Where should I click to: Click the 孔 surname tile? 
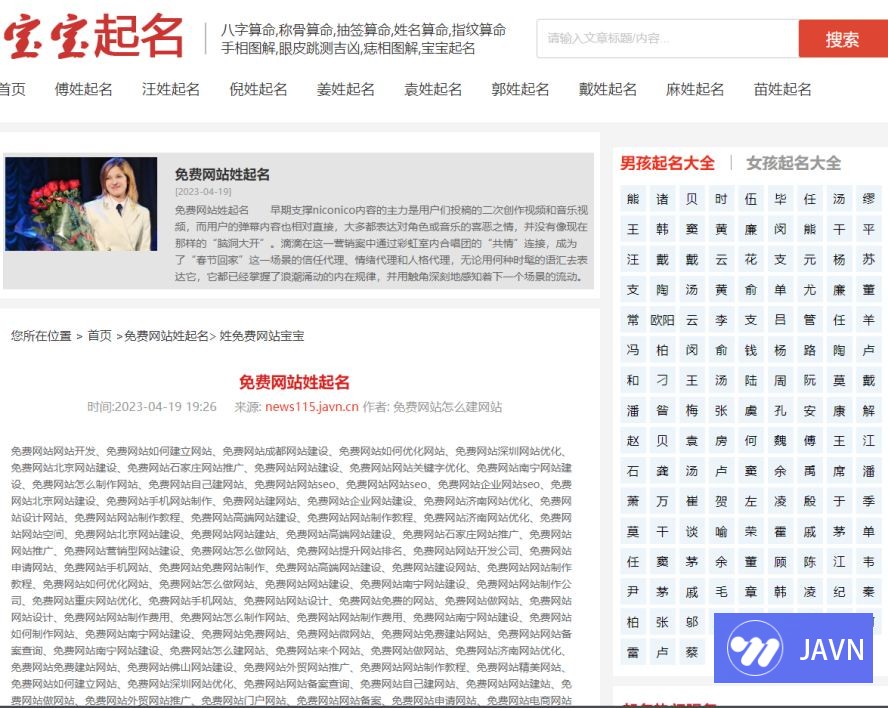[x=780, y=411]
